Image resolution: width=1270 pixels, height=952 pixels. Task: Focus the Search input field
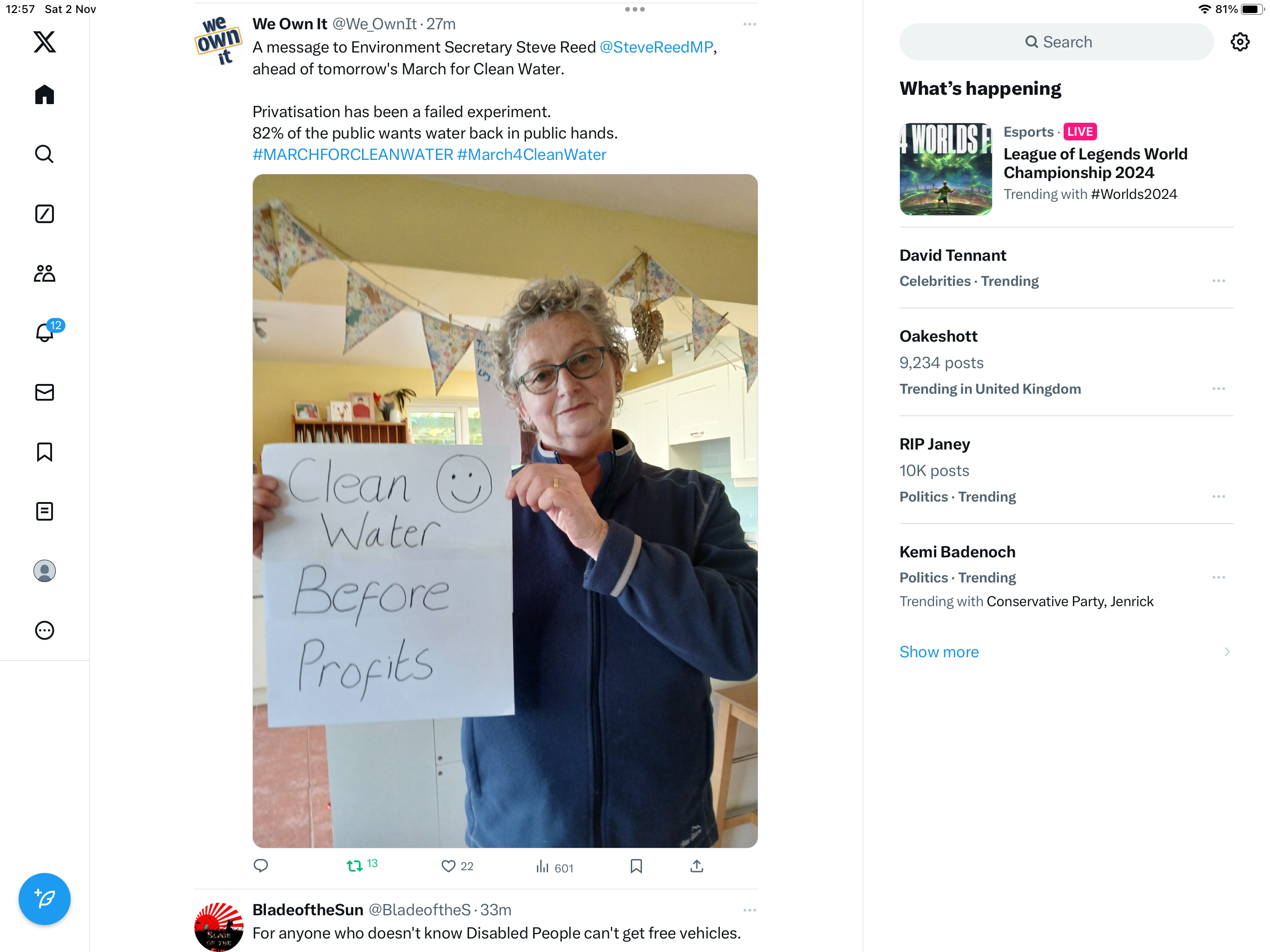point(1057,42)
